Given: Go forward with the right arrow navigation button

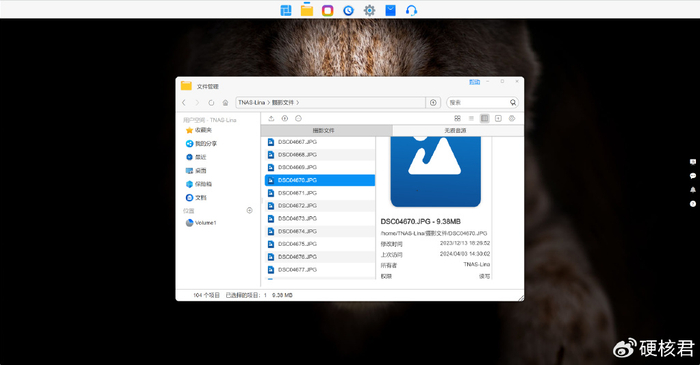Looking at the screenshot, I should point(197,103).
